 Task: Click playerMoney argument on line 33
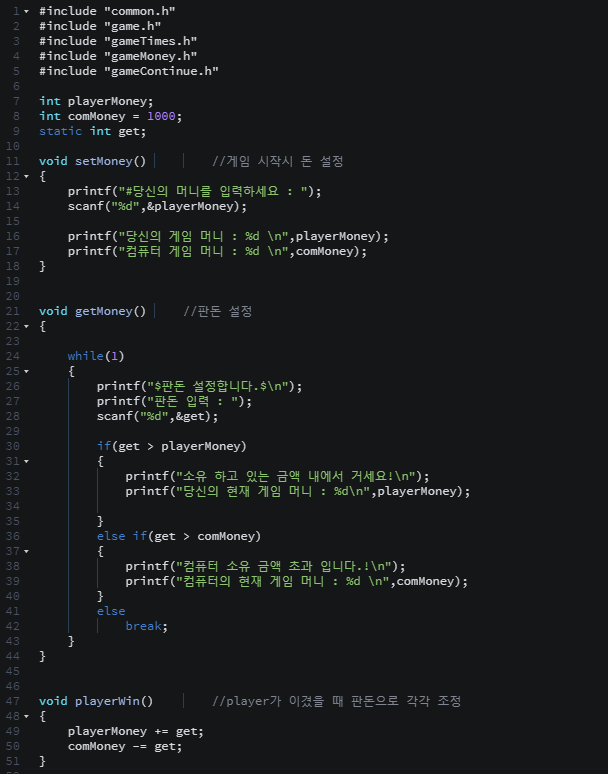pos(417,491)
